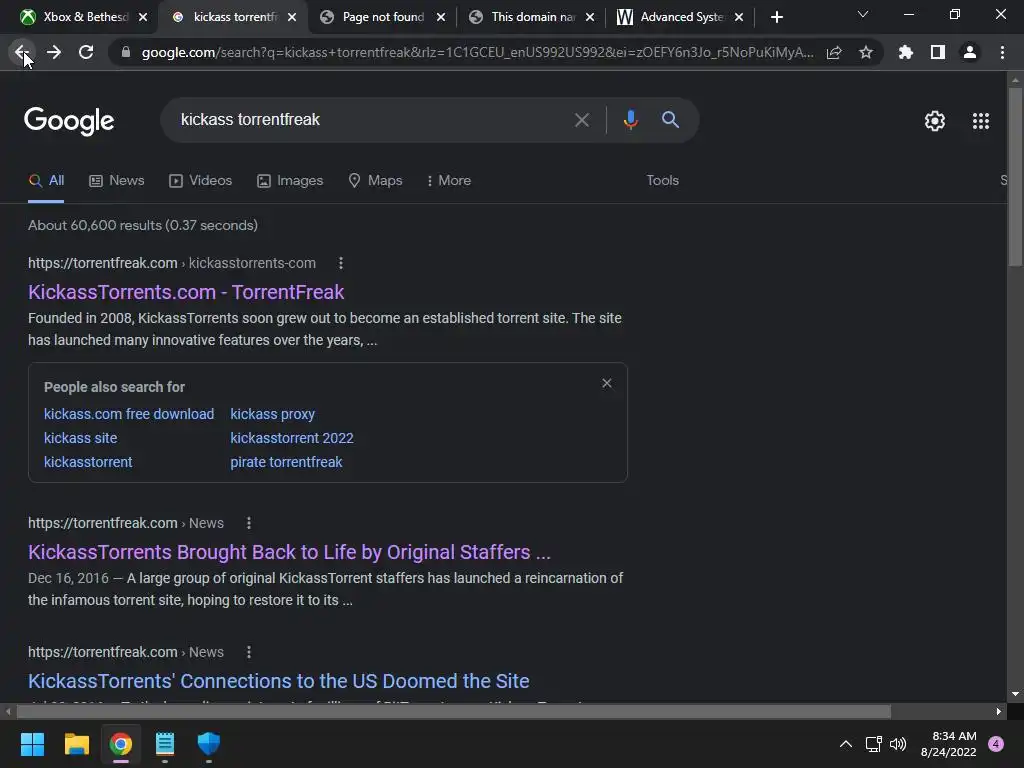Screen dimensions: 1024x768
Task: Click the scroll down arrow
Action: coord(1015,694)
